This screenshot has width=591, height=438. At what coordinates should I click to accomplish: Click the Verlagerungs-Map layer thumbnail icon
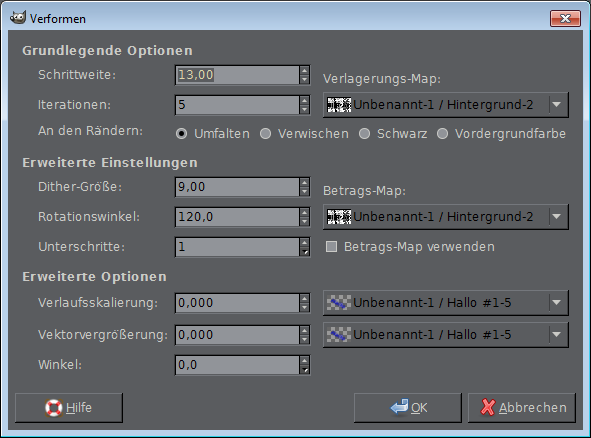tap(339, 104)
